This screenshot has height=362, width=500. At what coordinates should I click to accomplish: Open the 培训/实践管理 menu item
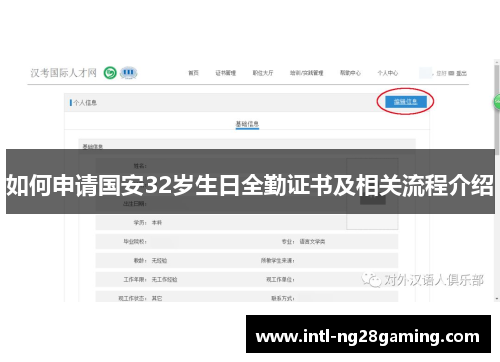click(306, 73)
